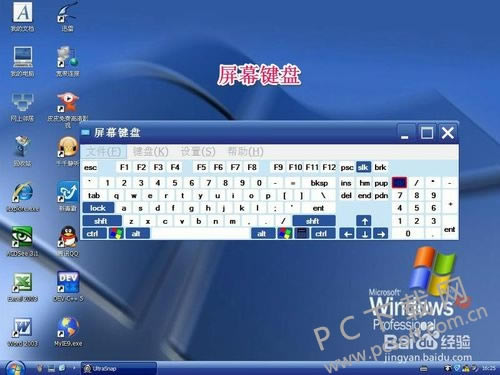500x375 pixels.
Task: Click the main ent key beside the apostrophe key
Action: (318, 208)
